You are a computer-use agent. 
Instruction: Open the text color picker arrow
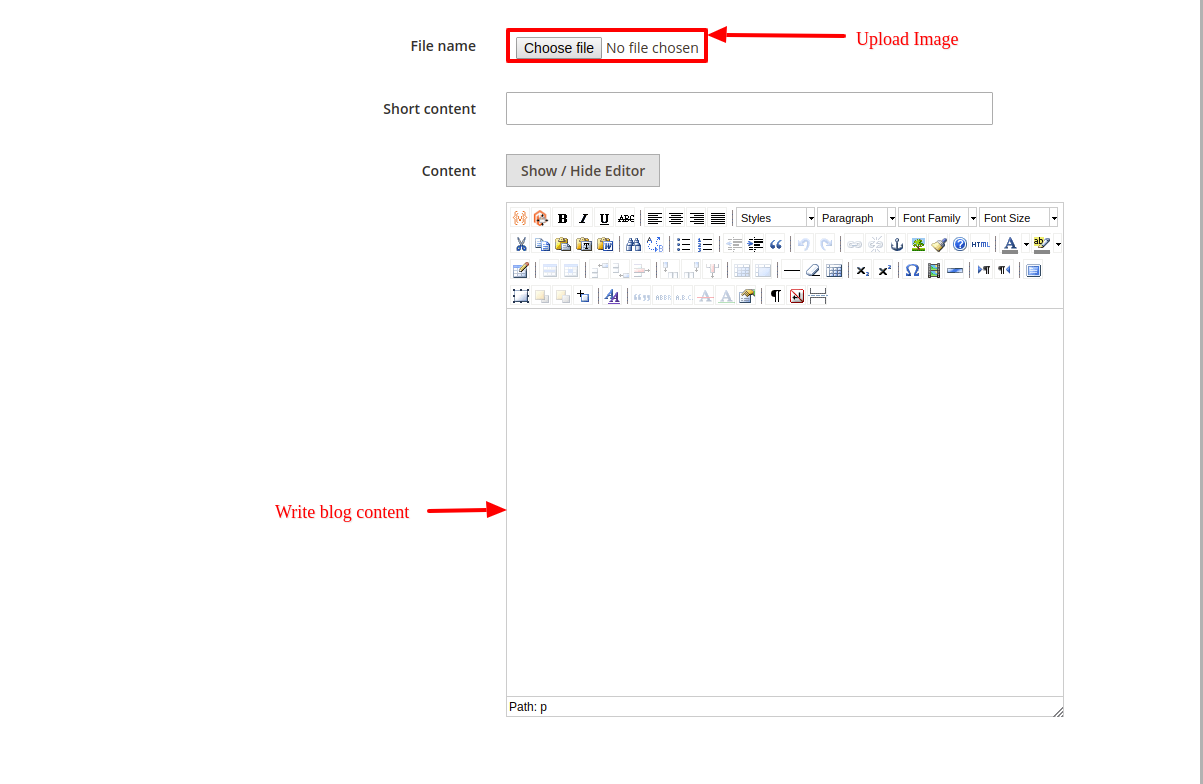tap(1026, 244)
